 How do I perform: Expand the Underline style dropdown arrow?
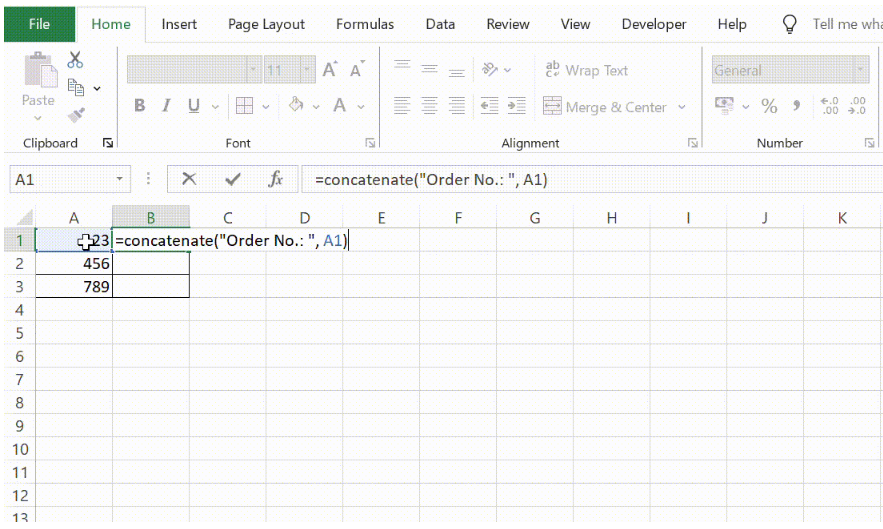[x=215, y=106]
